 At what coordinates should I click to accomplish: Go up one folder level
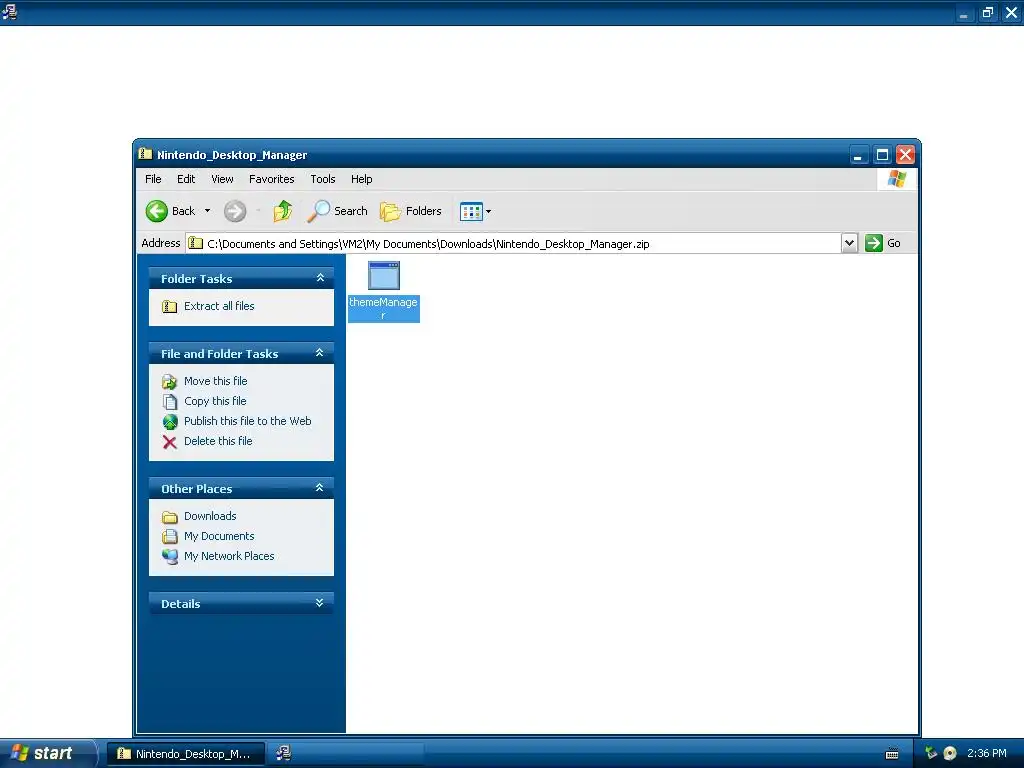click(283, 211)
